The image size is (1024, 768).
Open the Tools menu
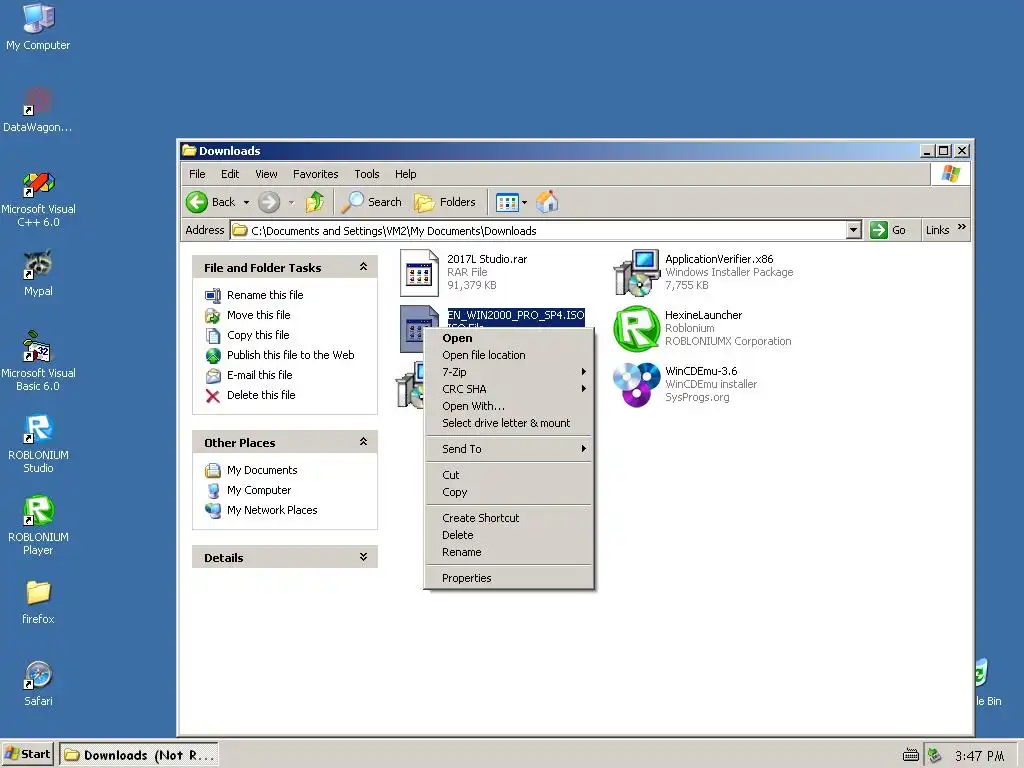pyautogui.click(x=366, y=174)
